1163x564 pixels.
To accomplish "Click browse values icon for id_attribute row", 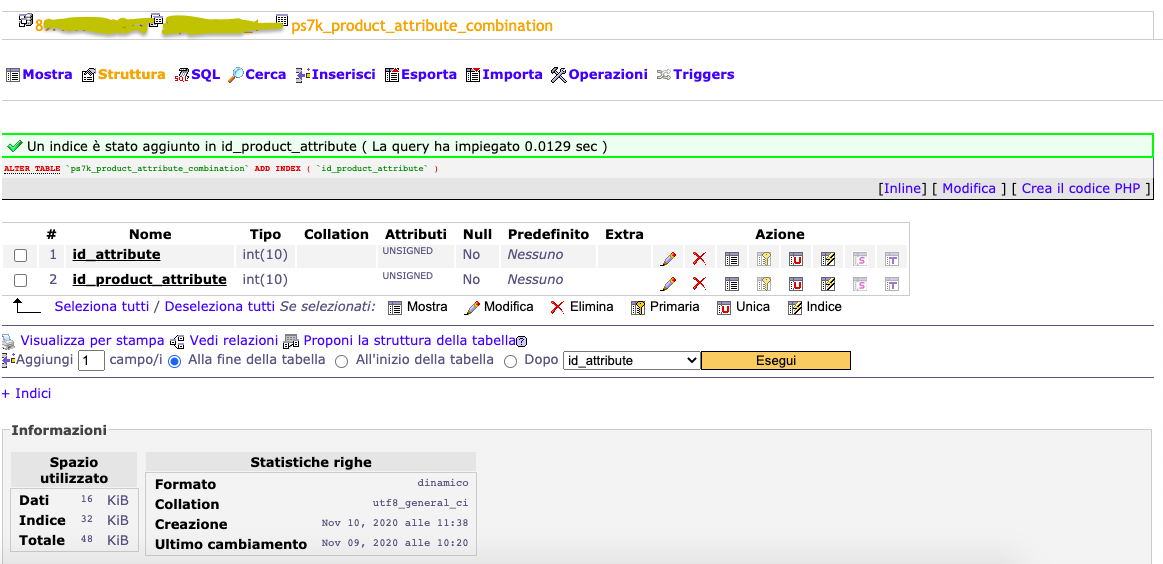I will coord(731,258).
